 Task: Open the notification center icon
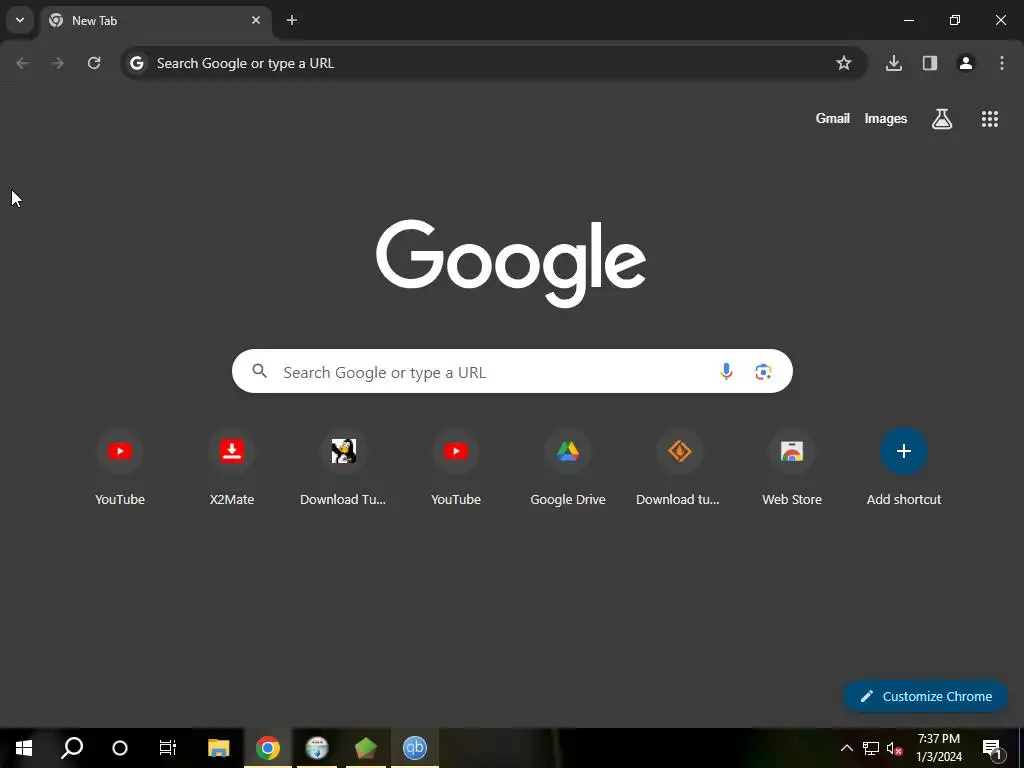point(992,748)
